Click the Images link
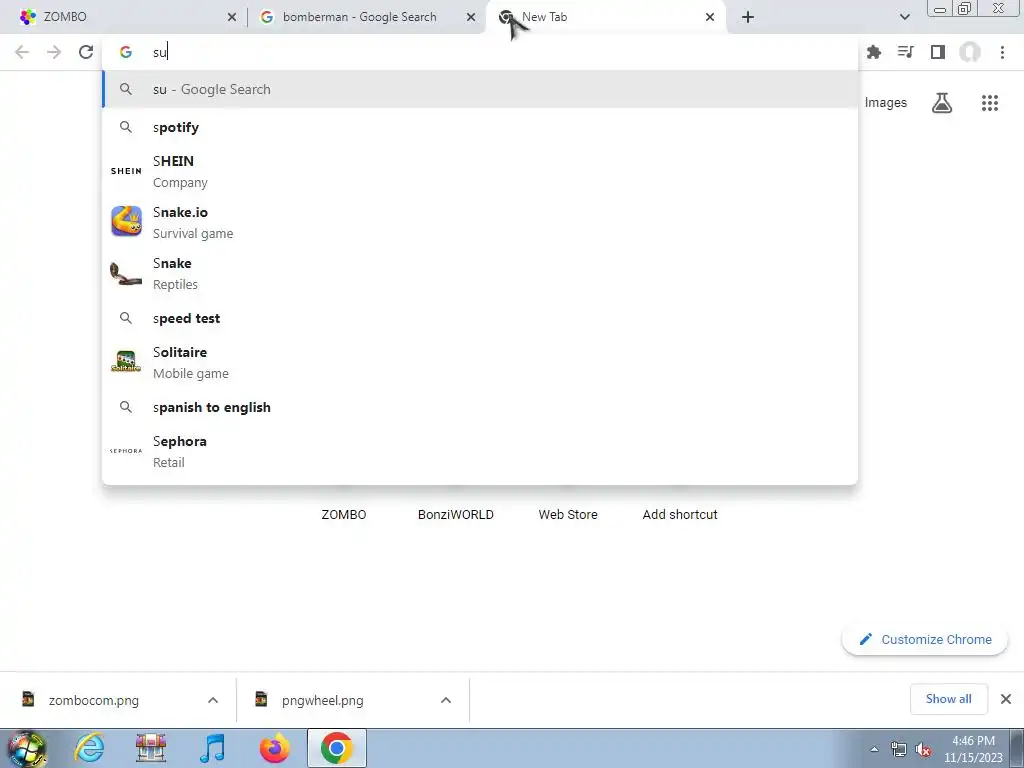This screenshot has height=768, width=1024. [x=886, y=103]
